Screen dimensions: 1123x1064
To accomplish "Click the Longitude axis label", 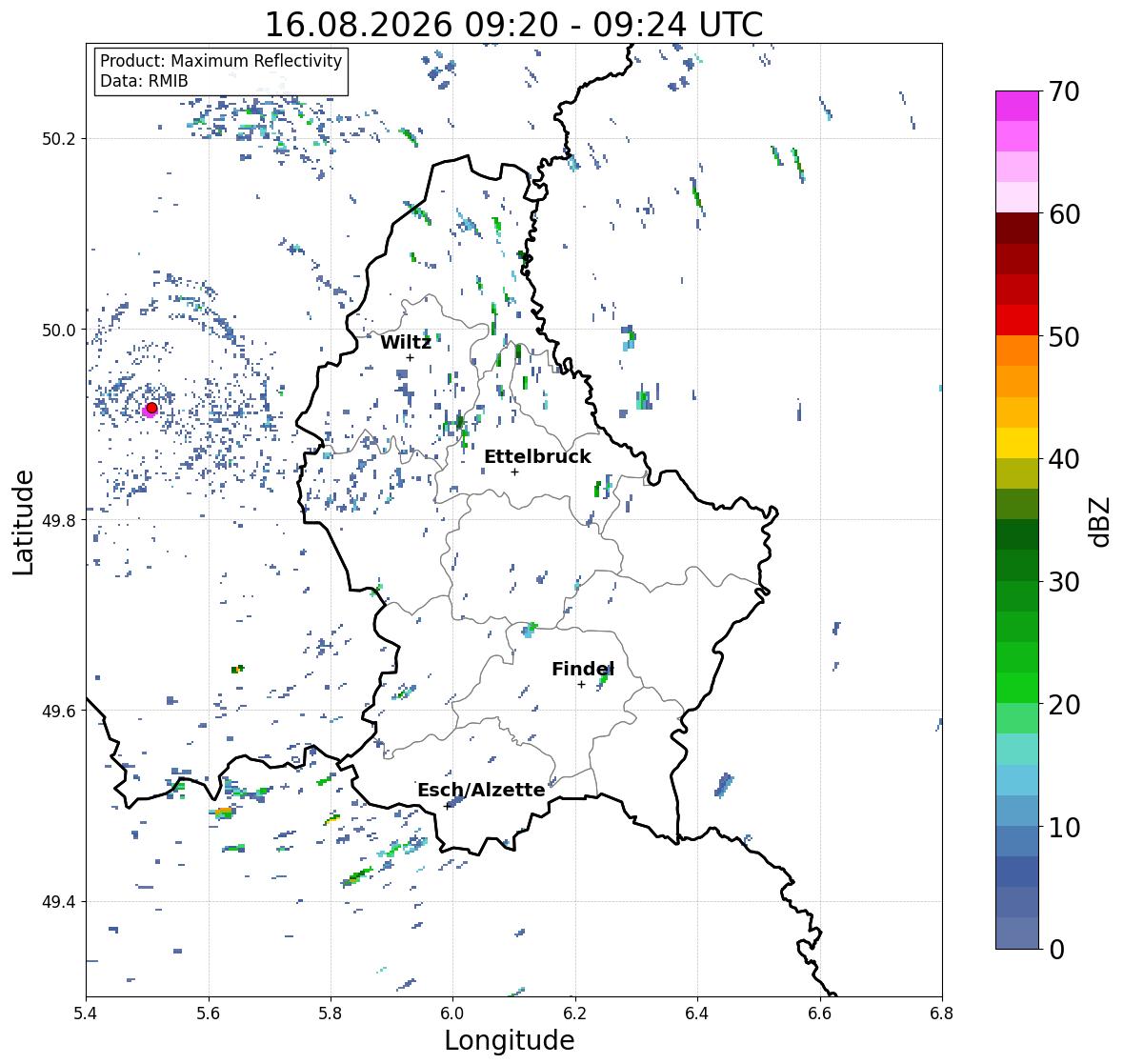I will coord(510,1040).
